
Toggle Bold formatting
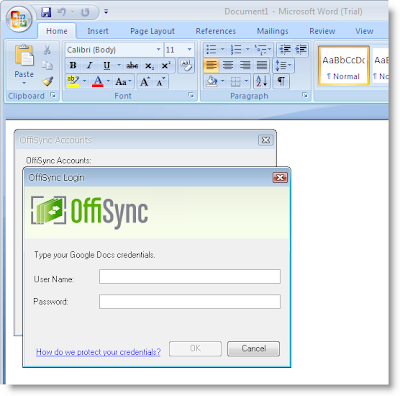point(73,65)
